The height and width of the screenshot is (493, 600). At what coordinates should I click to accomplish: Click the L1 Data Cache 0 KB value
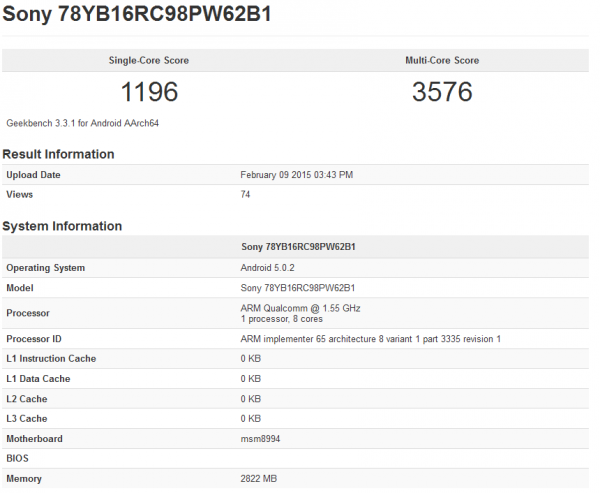click(x=251, y=379)
